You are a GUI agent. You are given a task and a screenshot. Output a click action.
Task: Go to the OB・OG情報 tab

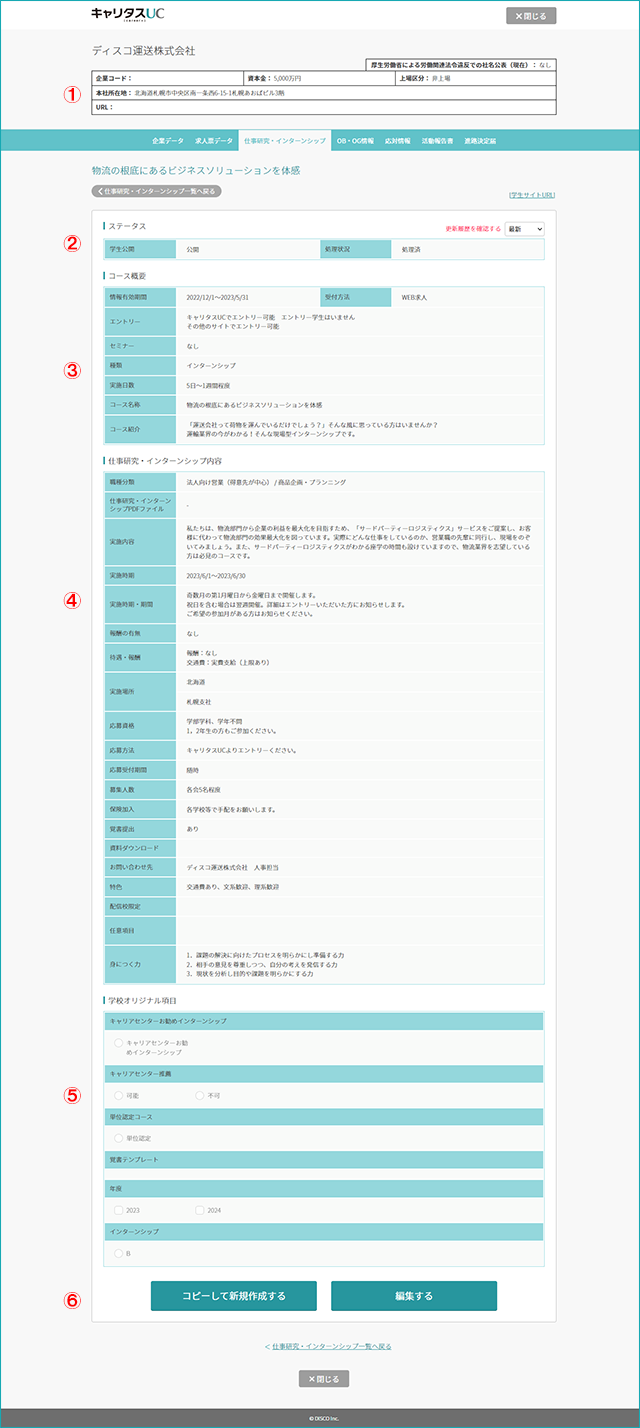coord(355,141)
